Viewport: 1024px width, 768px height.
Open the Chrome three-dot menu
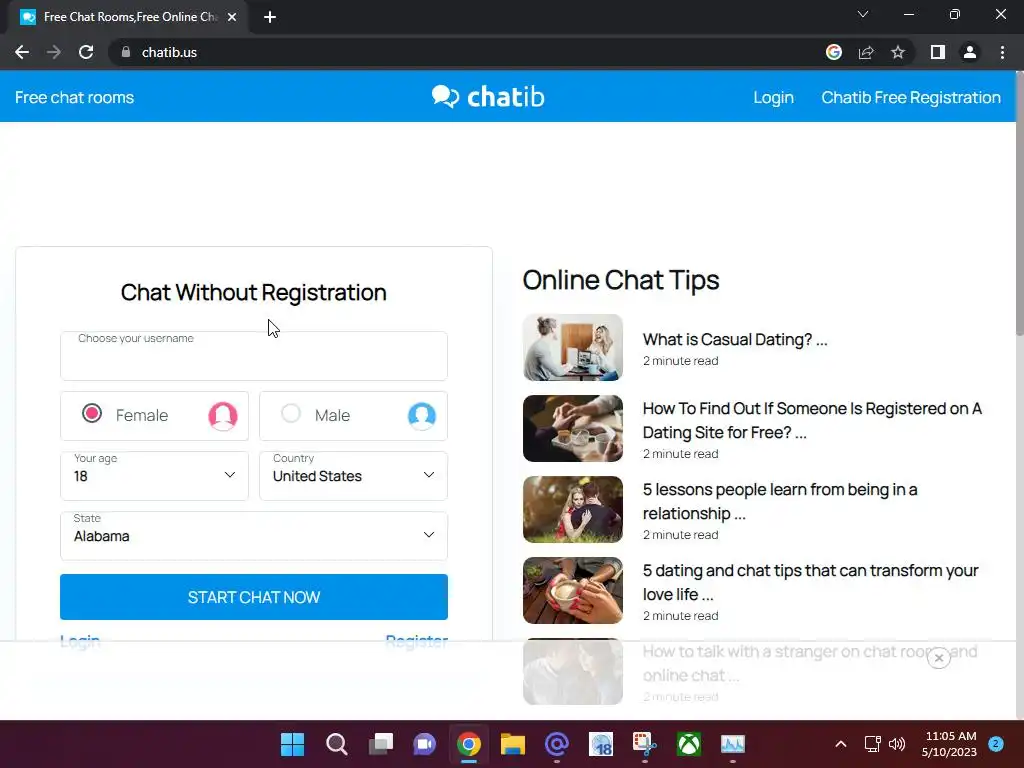[x=1002, y=52]
